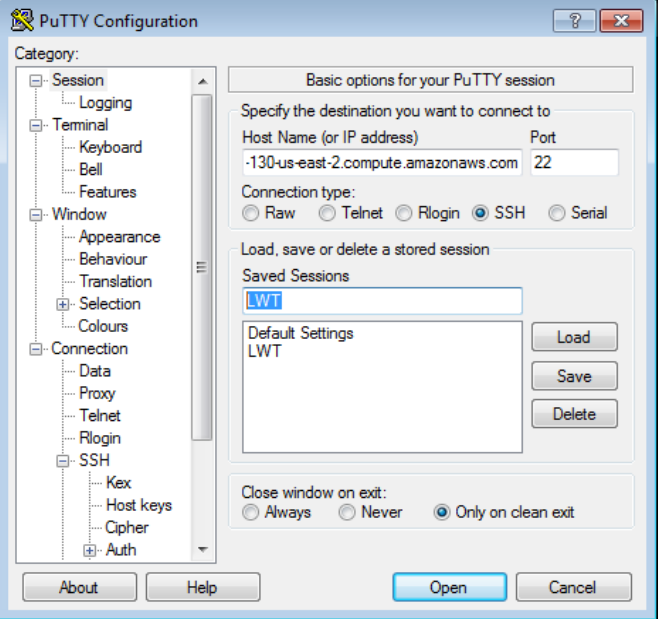Open the Kex category

(118, 483)
